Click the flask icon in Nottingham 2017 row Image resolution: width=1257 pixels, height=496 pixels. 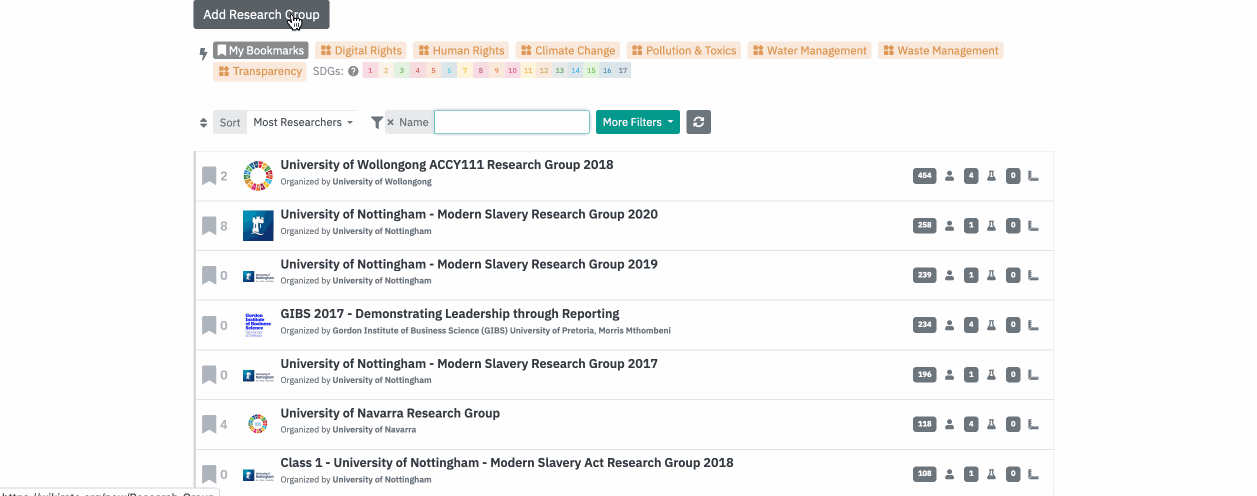coord(992,375)
